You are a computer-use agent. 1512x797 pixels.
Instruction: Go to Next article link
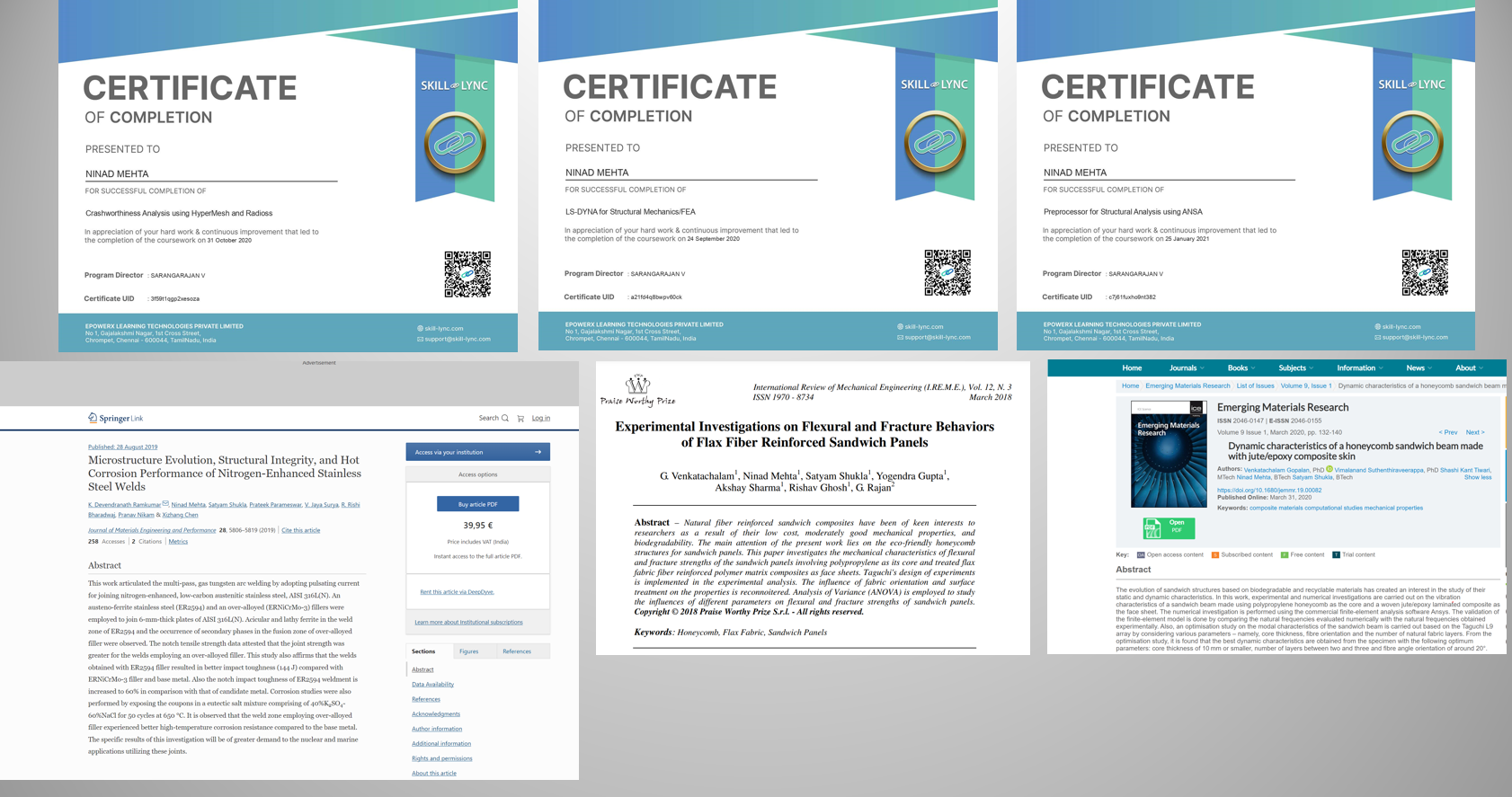1474,432
